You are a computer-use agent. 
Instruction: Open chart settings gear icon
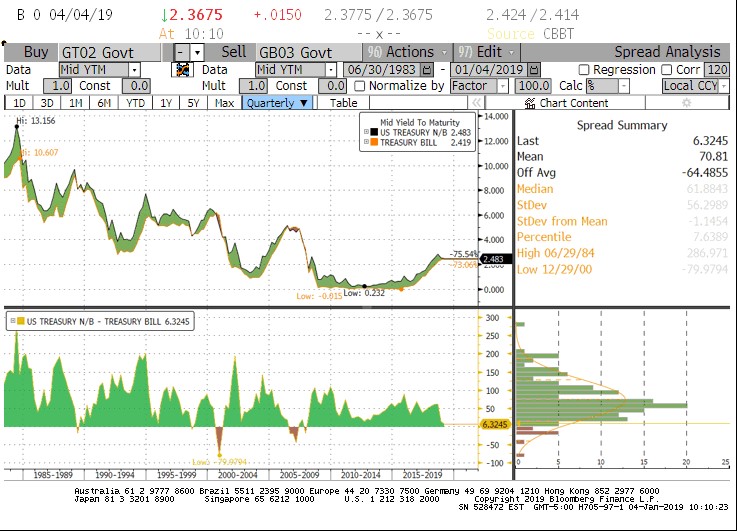coord(686,103)
